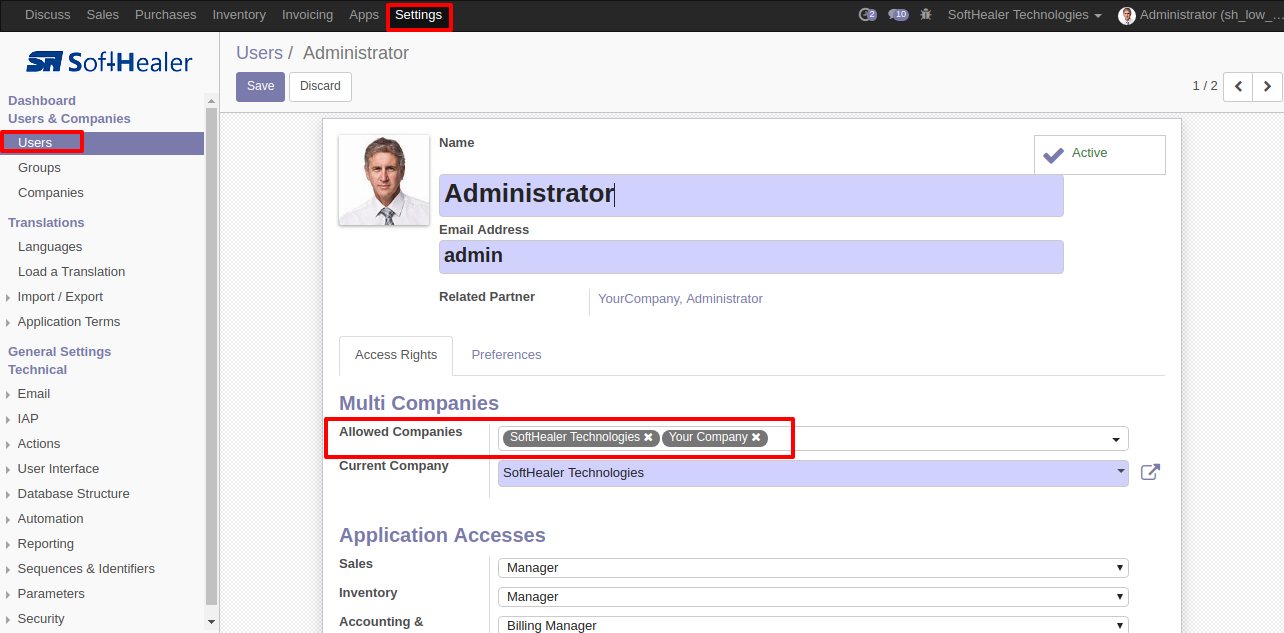The image size is (1284, 633).
Task: Open the Inventory access dropdown
Action: click(813, 597)
